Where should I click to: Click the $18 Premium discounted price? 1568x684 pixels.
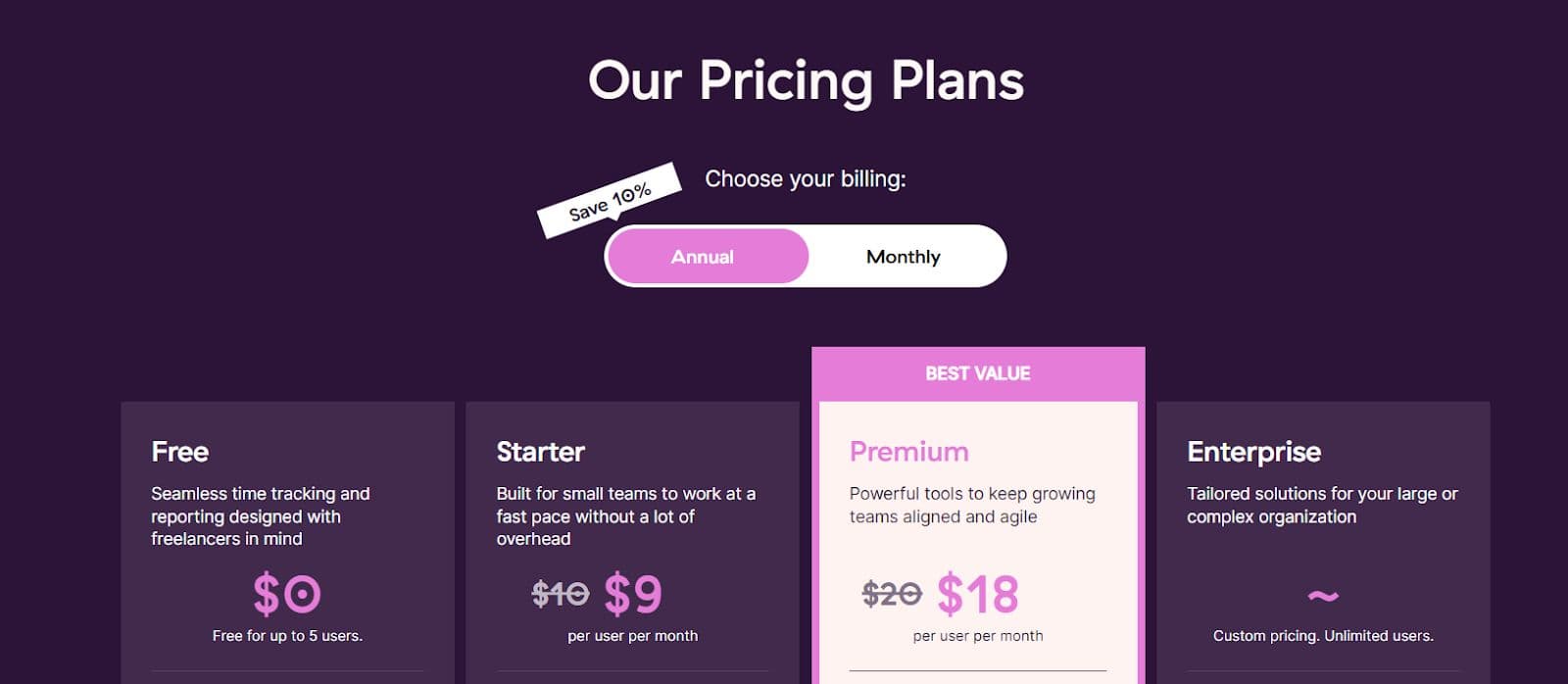(978, 594)
